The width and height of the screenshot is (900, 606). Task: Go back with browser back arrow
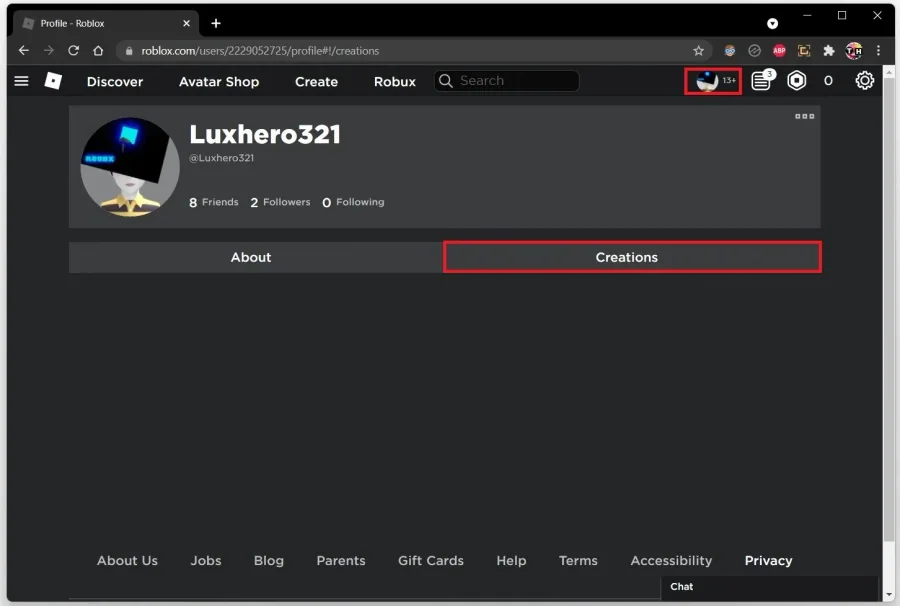[x=24, y=50]
